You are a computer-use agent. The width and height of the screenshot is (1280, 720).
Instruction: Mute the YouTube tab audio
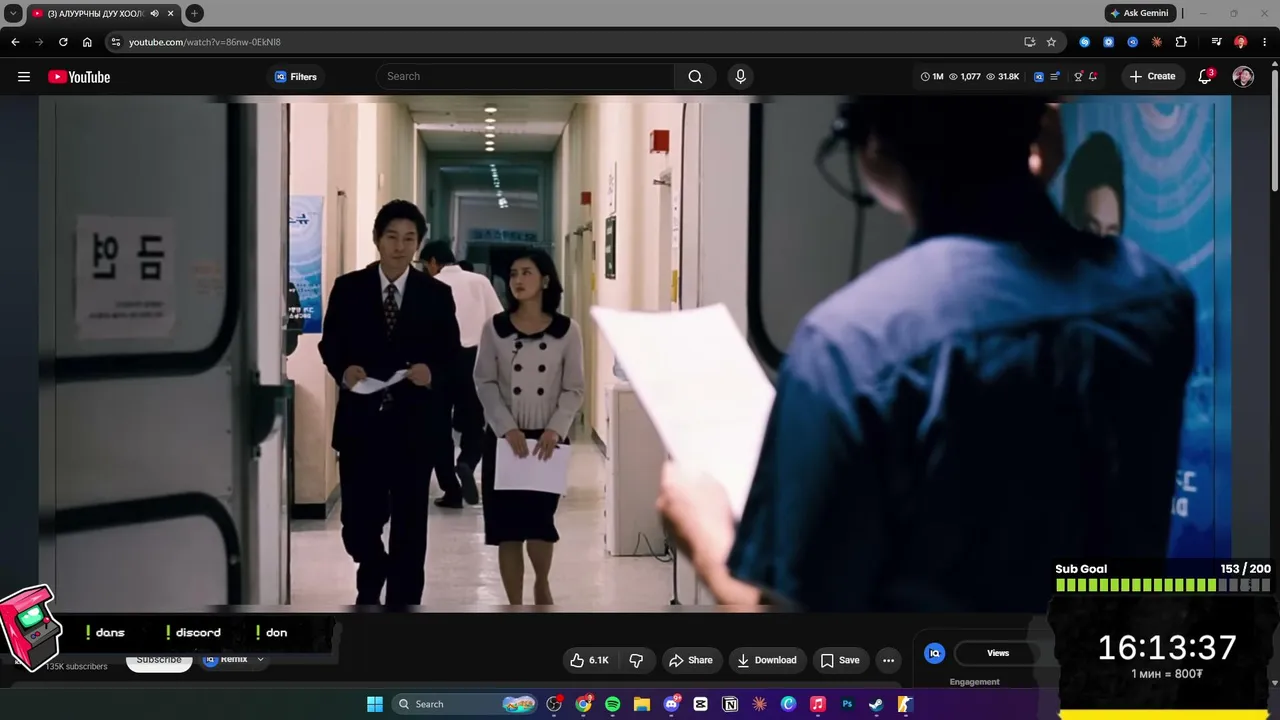click(154, 13)
